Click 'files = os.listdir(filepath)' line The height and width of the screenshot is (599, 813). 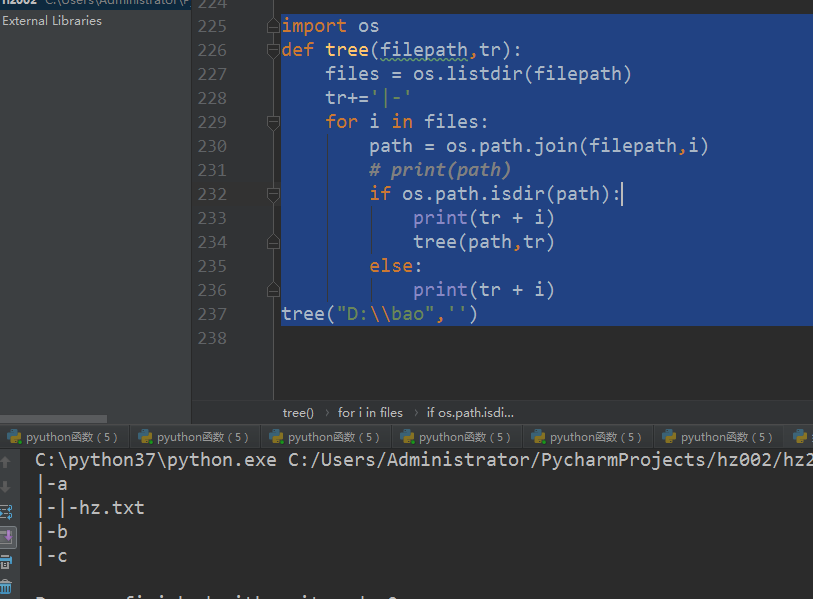tap(478, 74)
